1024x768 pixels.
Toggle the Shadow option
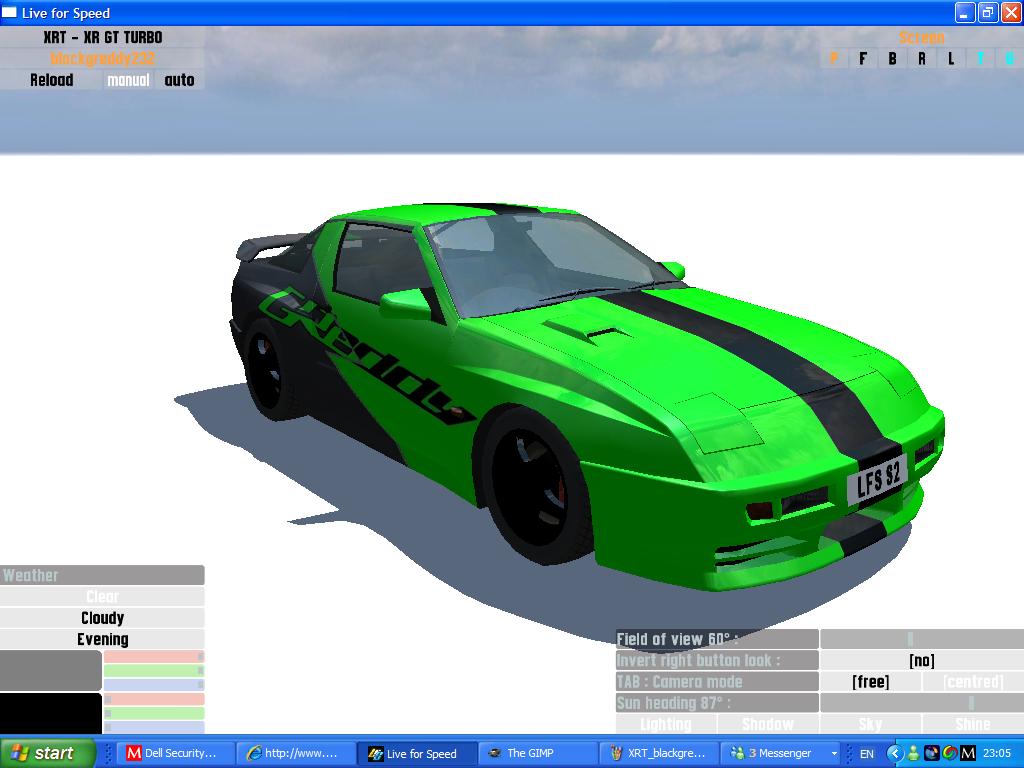click(768, 724)
